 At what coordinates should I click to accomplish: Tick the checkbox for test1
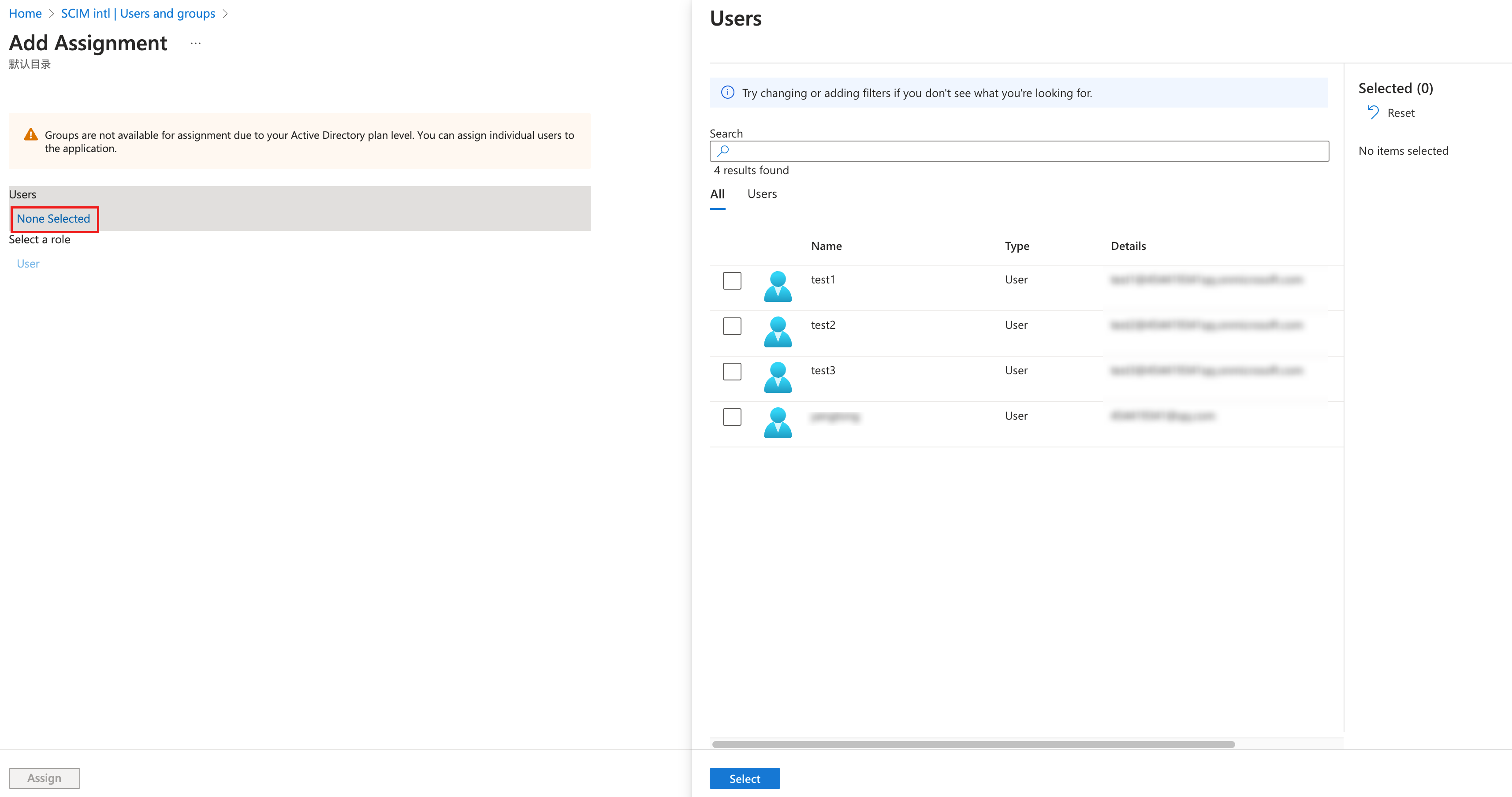pos(731,280)
